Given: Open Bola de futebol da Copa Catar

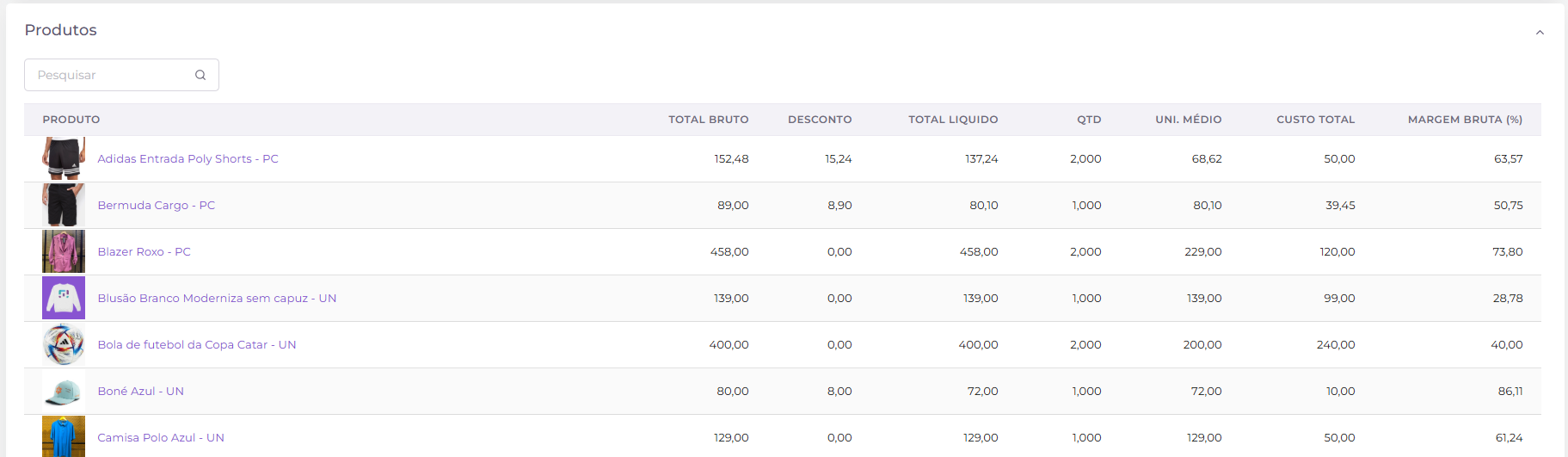Looking at the screenshot, I should 196,345.
